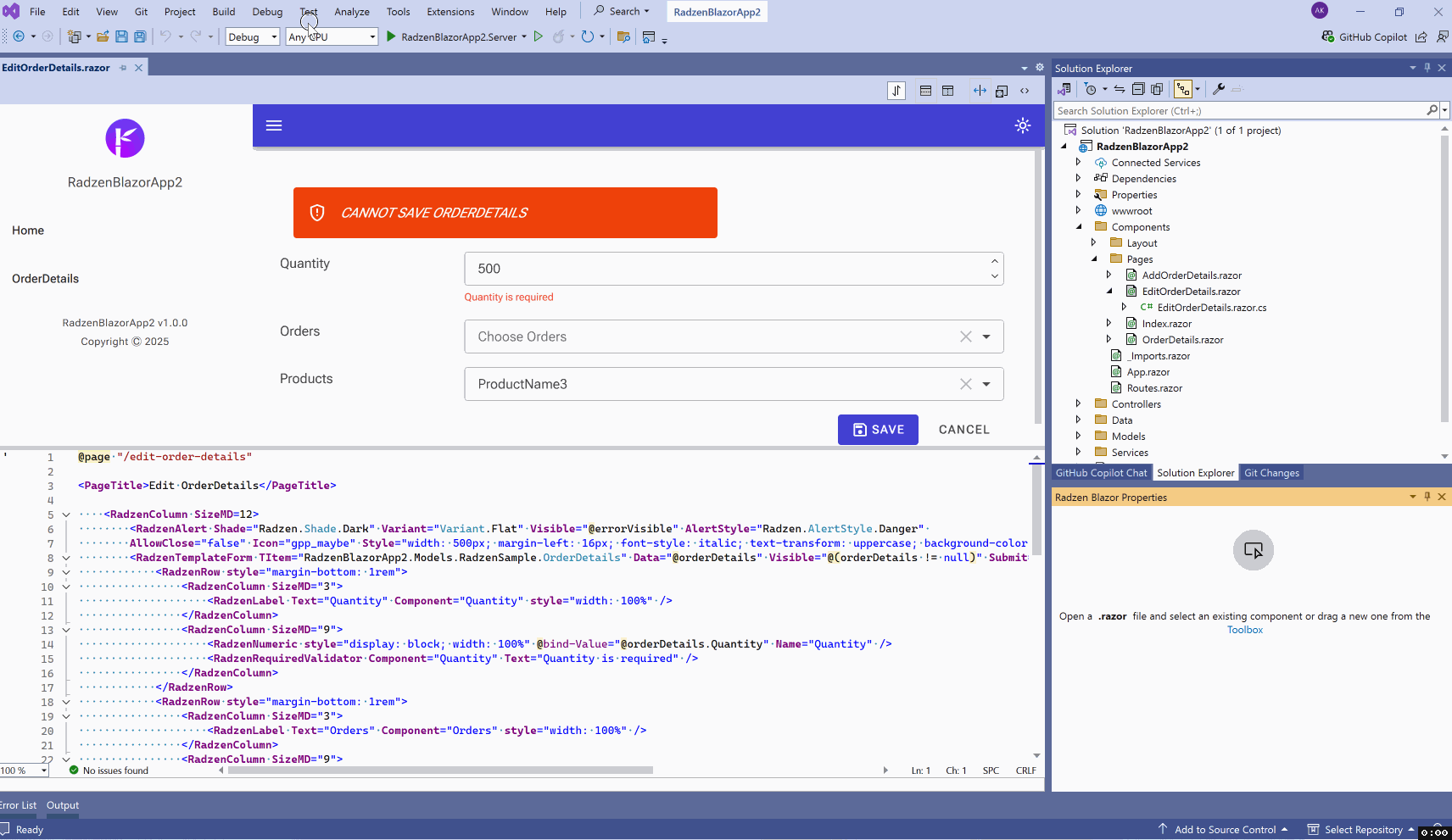This screenshot has width=1452, height=840.
Task: Open the Output tab at the bottom
Action: (63, 805)
